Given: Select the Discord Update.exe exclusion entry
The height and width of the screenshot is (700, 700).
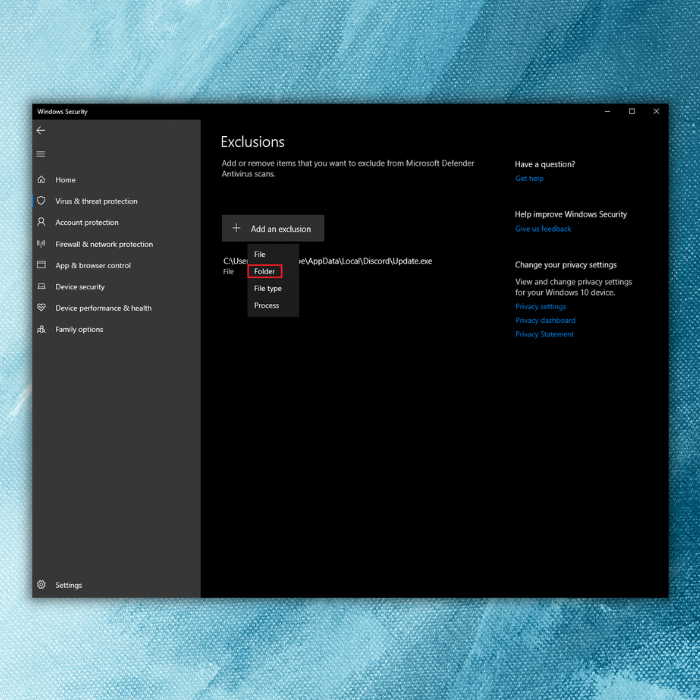Looking at the screenshot, I should [328, 266].
